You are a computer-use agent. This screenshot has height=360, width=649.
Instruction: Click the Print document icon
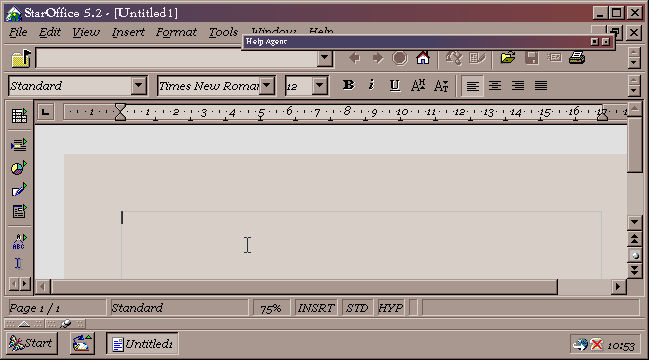(577, 58)
